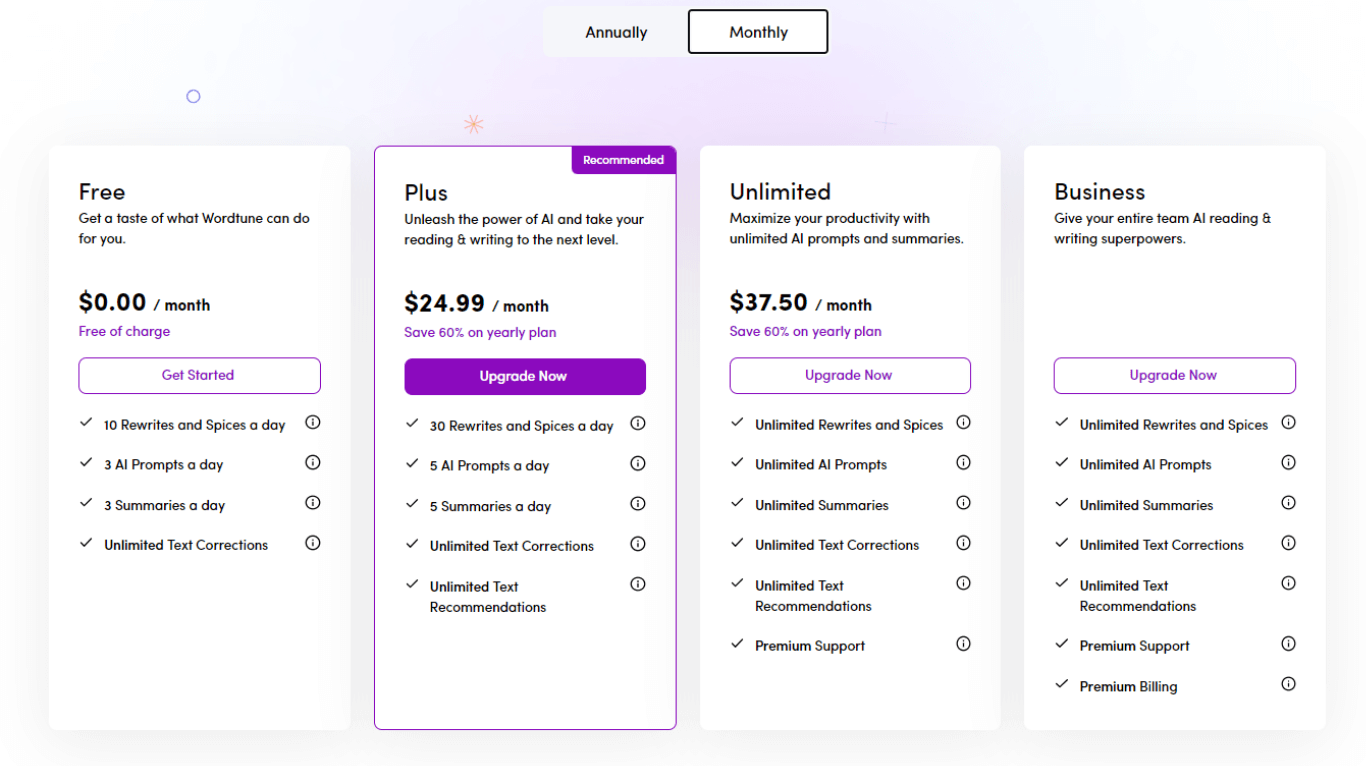This screenshot has width=1366, height=766.
Task: Click info icon next to Free plan's 3 Summaries
Action: click(313, 503)
